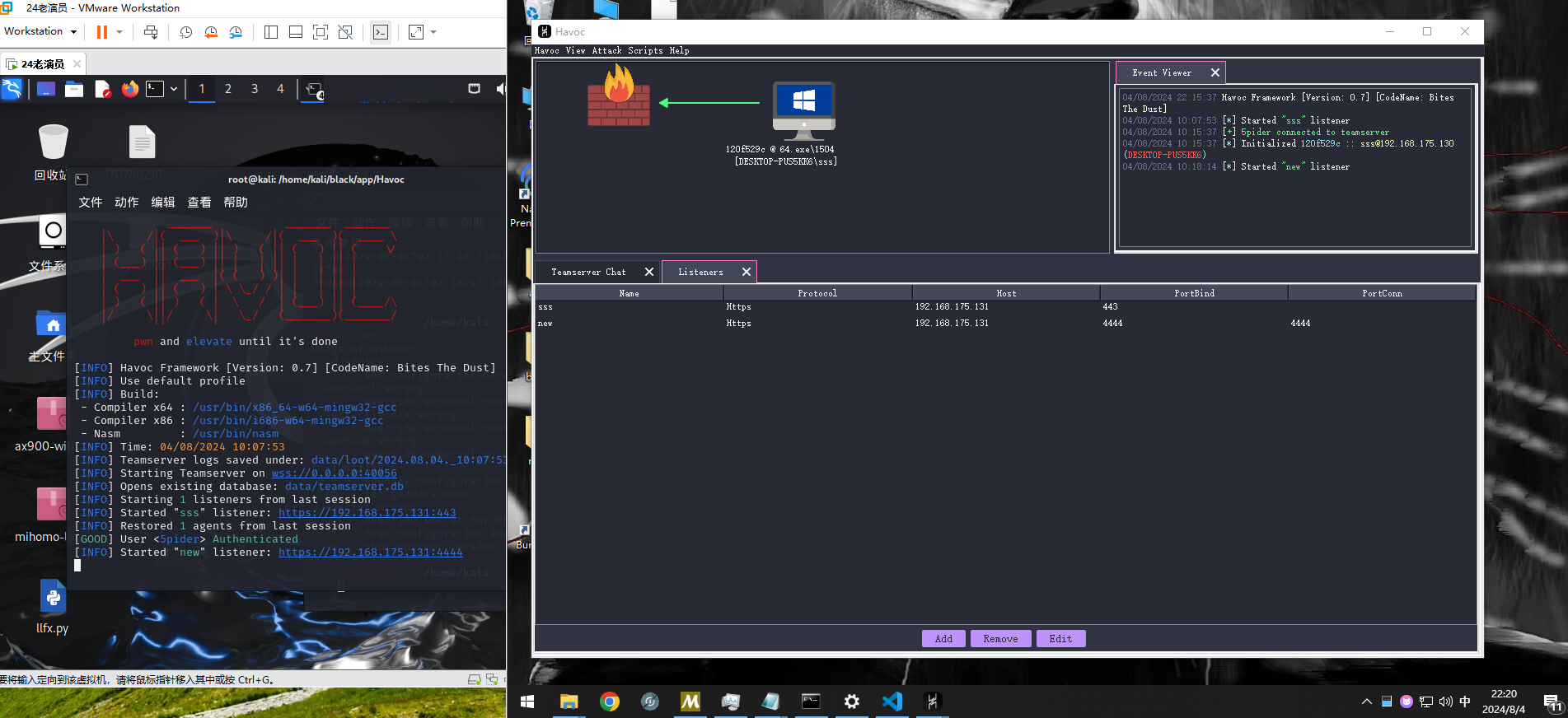The height and width of the screenshot is (718, 1568).
Task: Open the dropdown arrow next to the pause button
Action: pos(119,32)
